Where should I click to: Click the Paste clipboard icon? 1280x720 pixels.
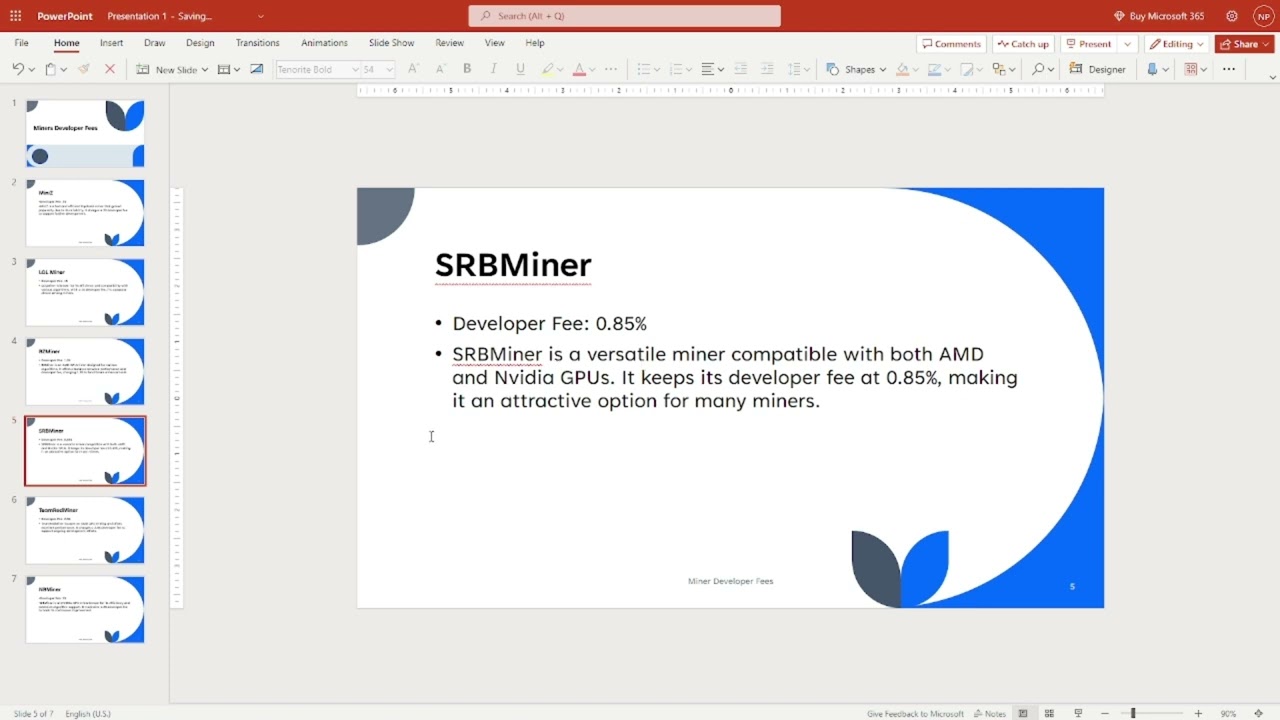click(50, 69)
